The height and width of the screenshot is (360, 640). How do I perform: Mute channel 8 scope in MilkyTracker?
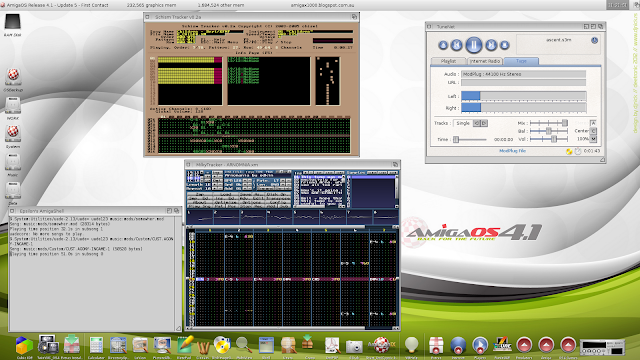(386, 217)
